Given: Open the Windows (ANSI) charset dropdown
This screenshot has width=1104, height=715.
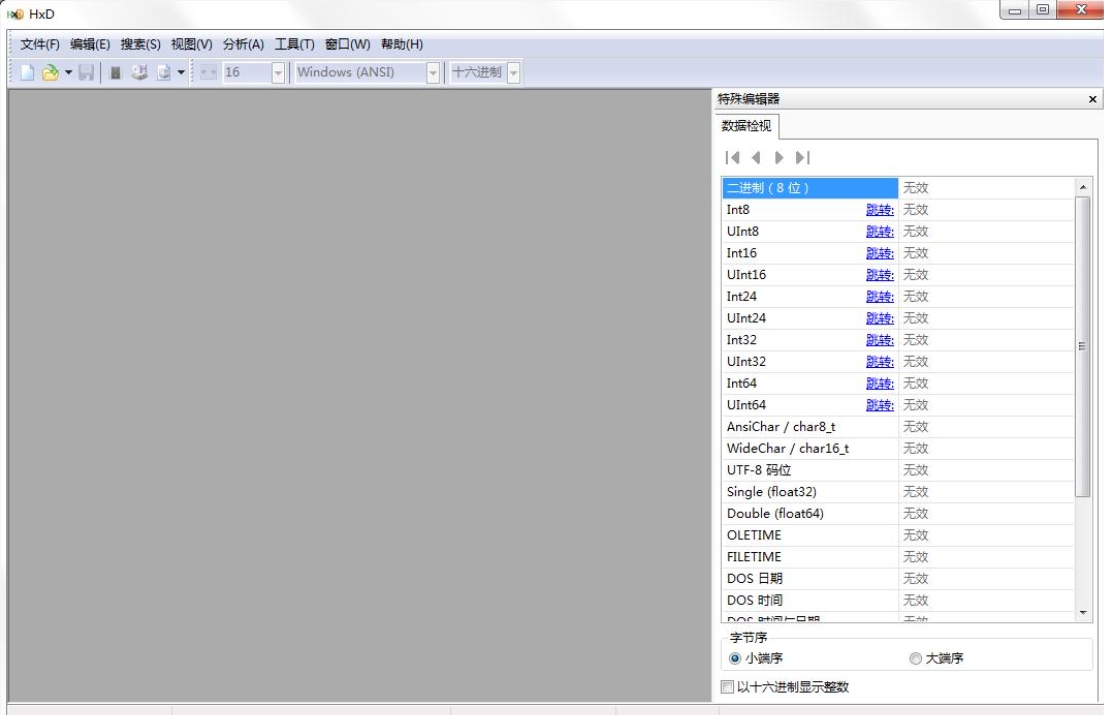Looking at the screenshot, I should tap(433, 72).
